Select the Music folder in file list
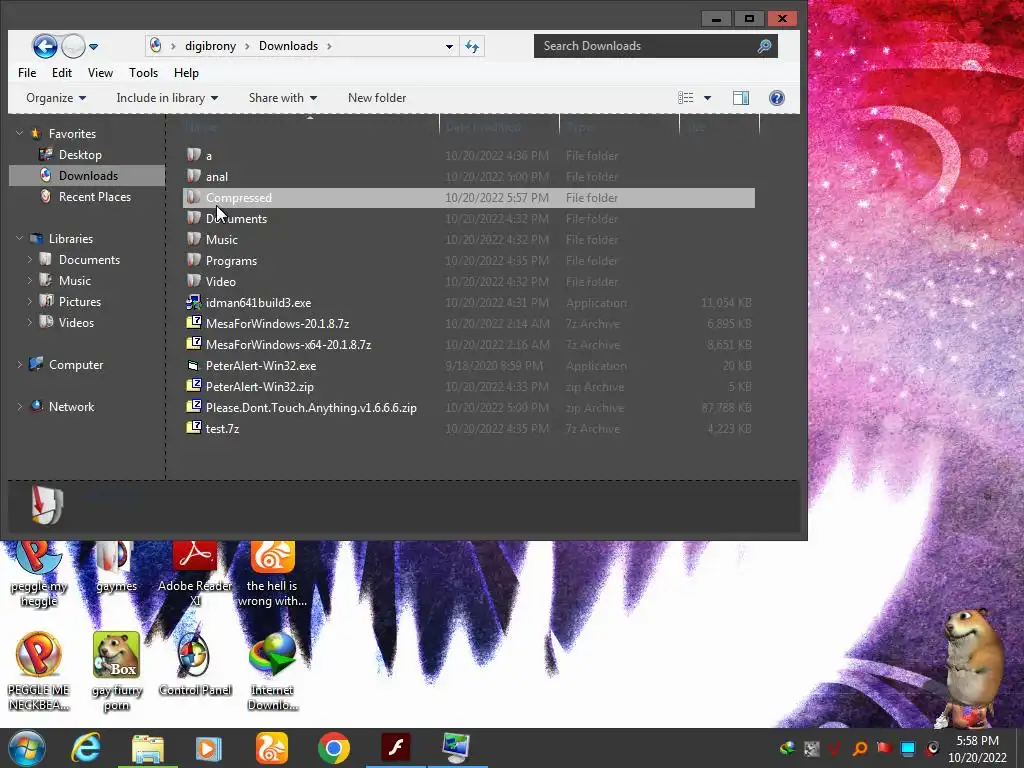The height and width of the screenshot is (768, 1024). tap(221, 240)
